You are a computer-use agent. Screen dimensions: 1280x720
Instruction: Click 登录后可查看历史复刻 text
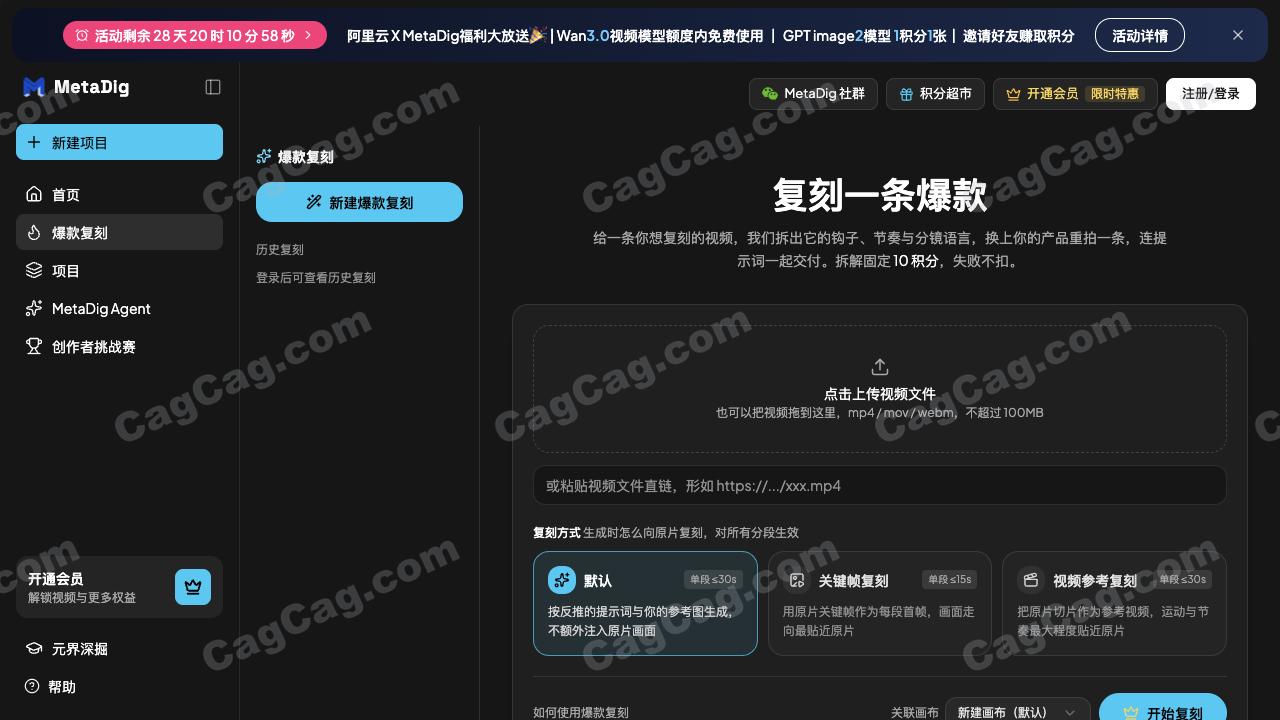click(316, 278)
